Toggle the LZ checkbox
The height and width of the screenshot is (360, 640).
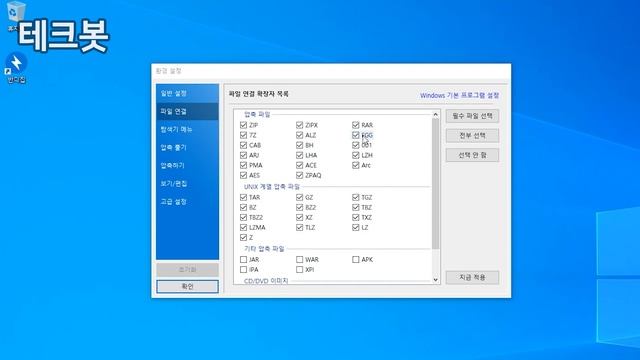point(356,227)
